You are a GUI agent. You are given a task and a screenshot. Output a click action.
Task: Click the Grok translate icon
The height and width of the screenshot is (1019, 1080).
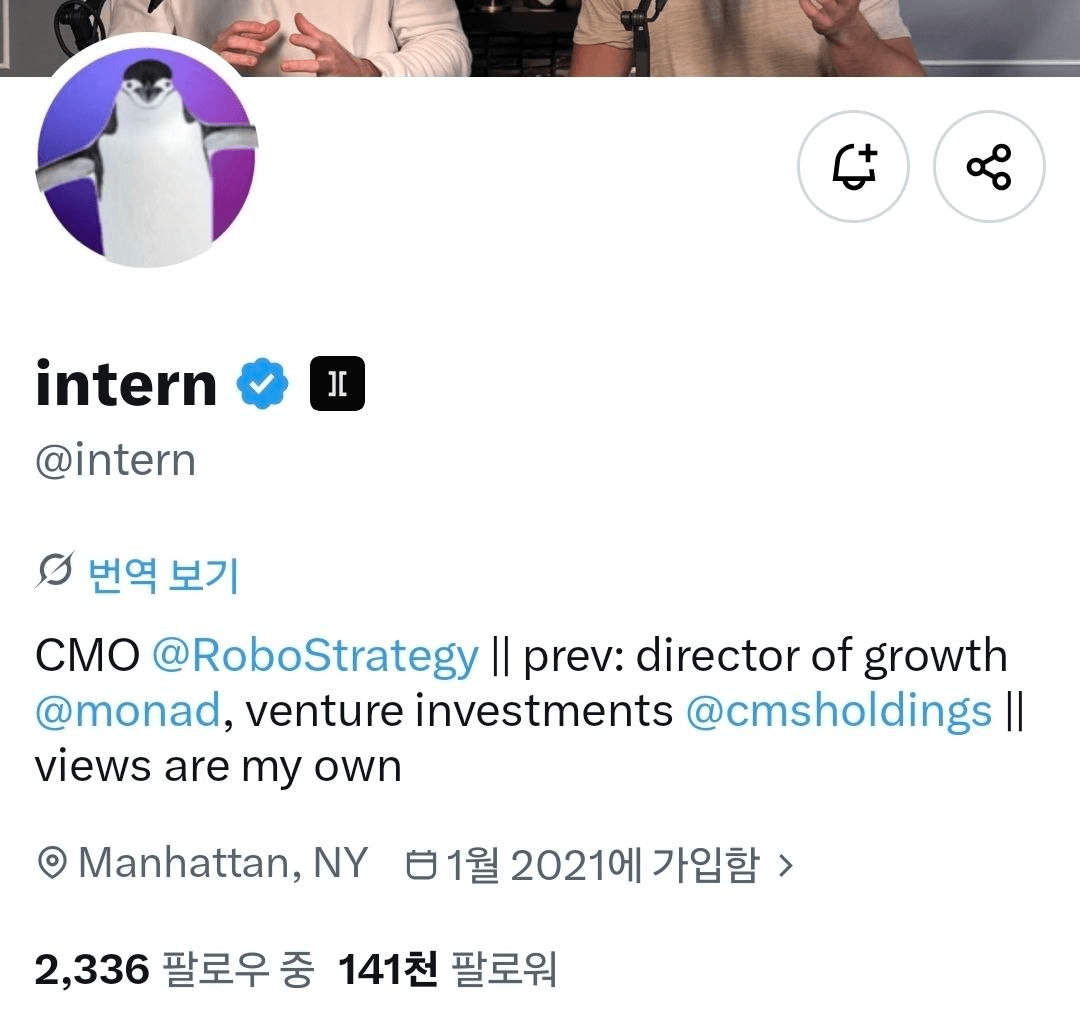[x=54, y=570]
